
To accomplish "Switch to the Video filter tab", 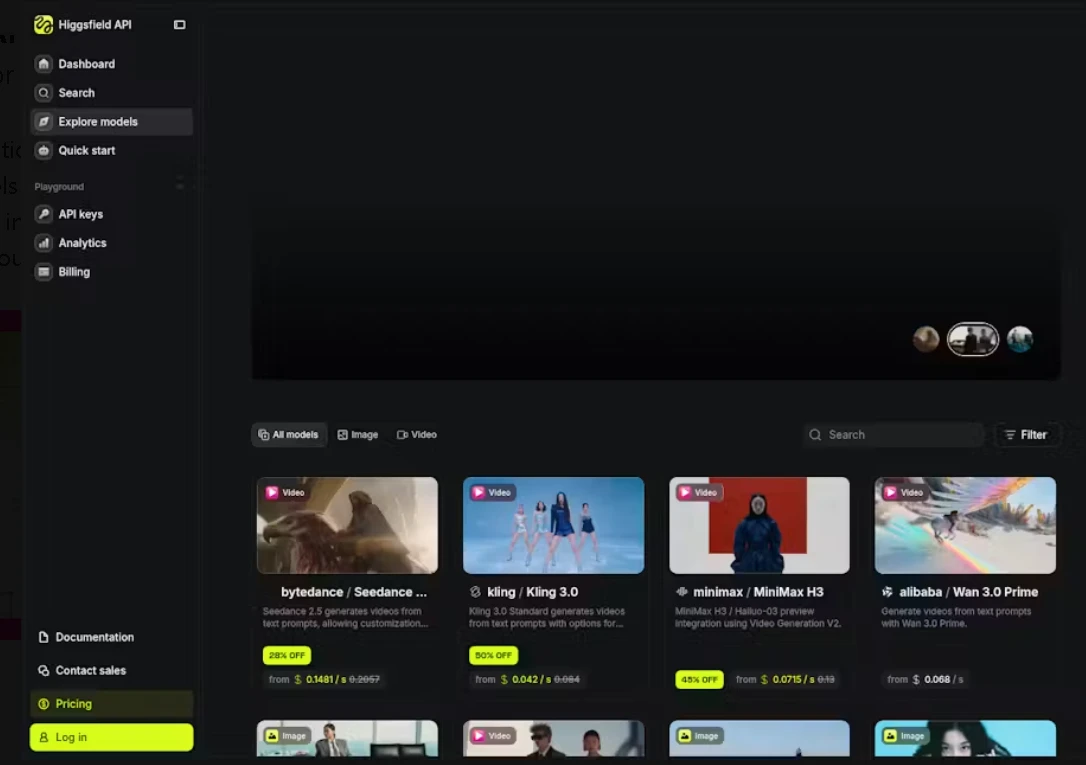I will click(417, 435).
